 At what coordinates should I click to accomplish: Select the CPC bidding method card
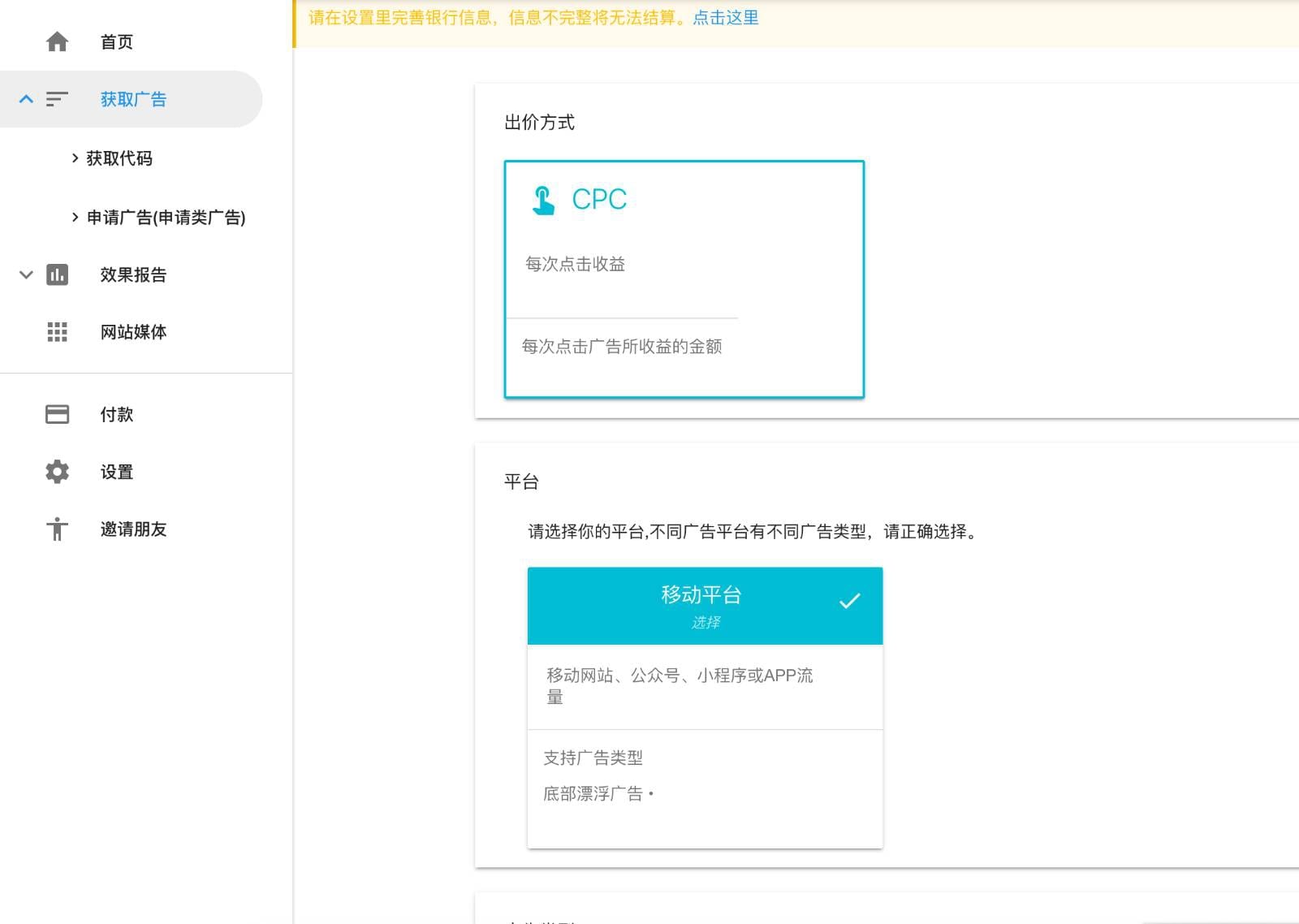click(x=684, y=279)
